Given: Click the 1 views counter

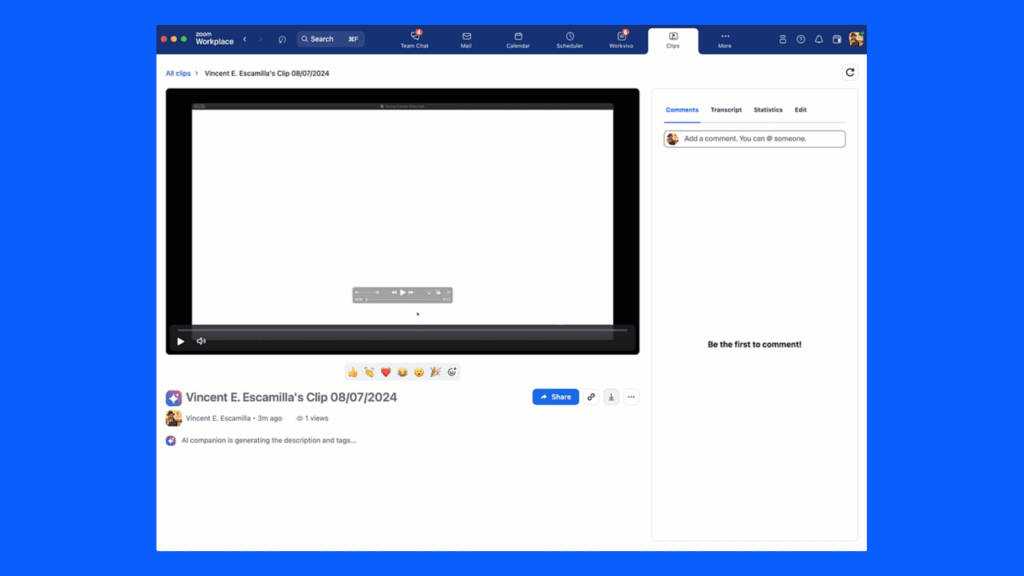Looking at the screenshot, I should [x=312, y=419].
